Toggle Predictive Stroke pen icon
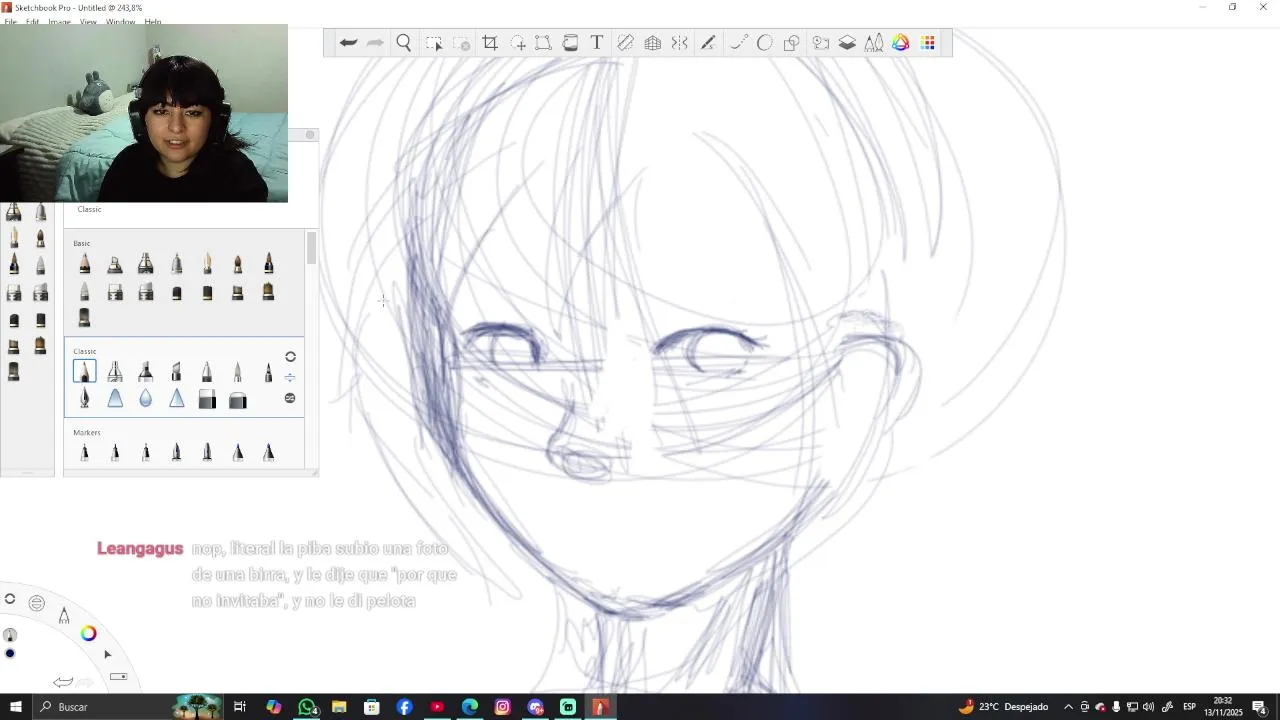Screen dimensions: 1280x720 (708, 43)
